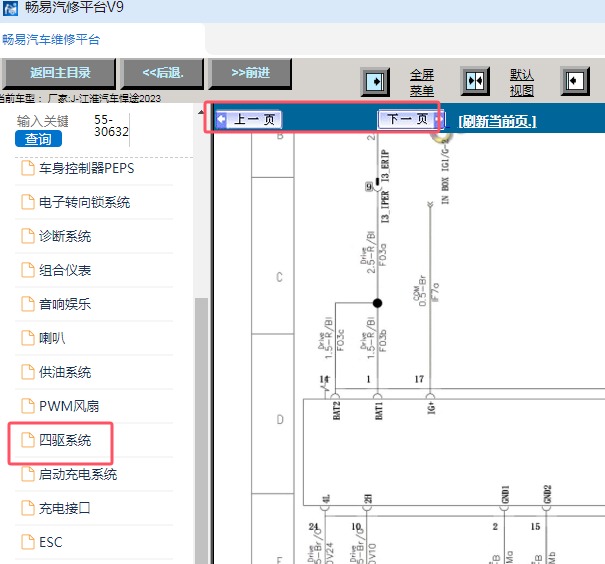Go back with the <<后退 button
The width and height of the screenshot is (605, 564).
click(162, 73)
